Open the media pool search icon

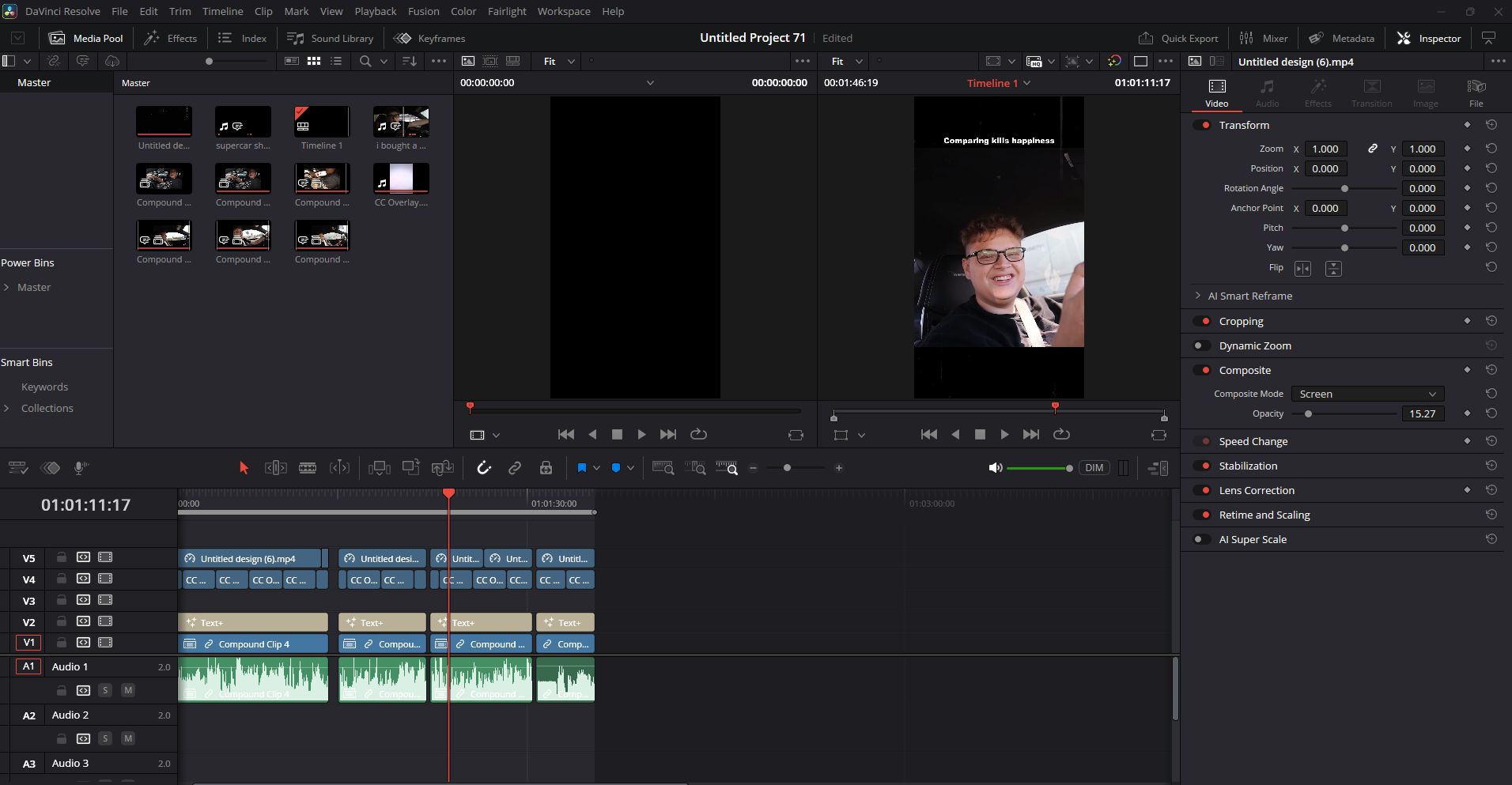click(365, 61)
